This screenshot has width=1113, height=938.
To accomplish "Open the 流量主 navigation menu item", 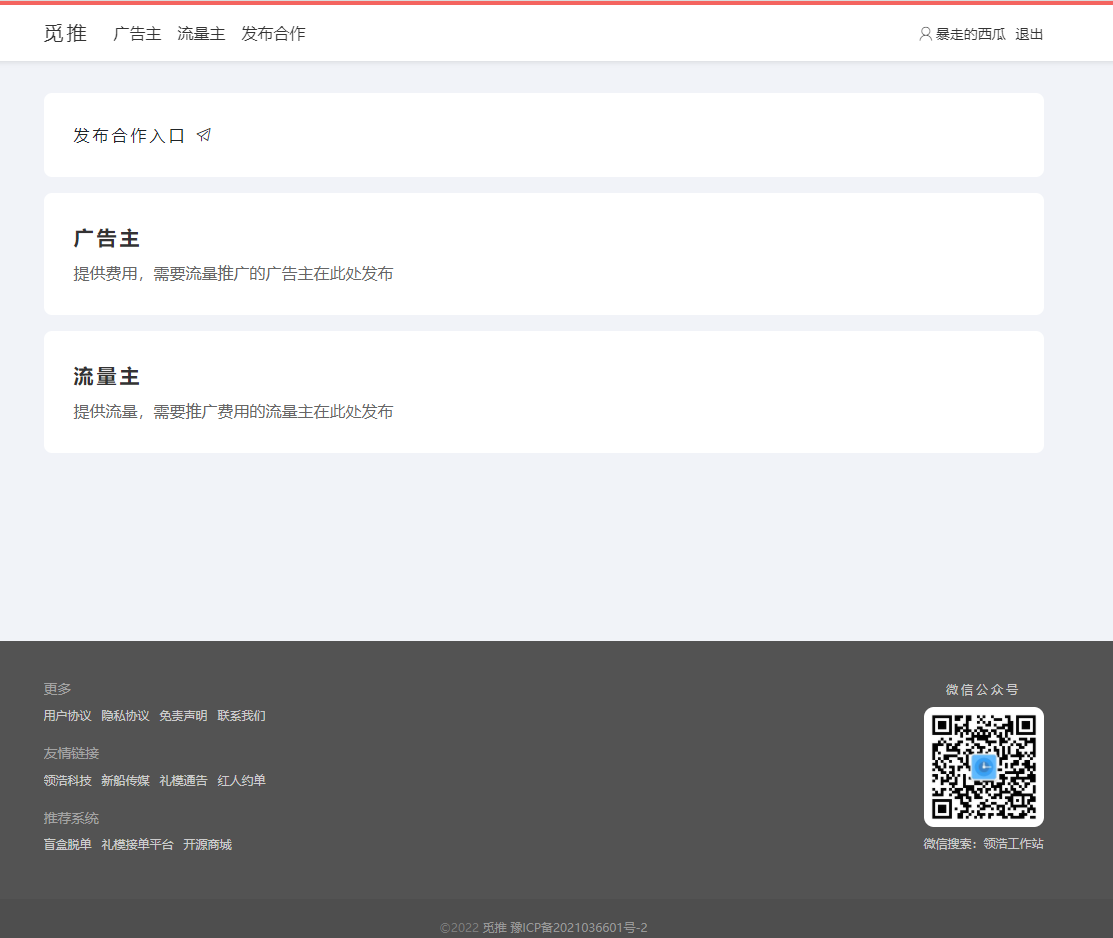I will pos(201,34).
